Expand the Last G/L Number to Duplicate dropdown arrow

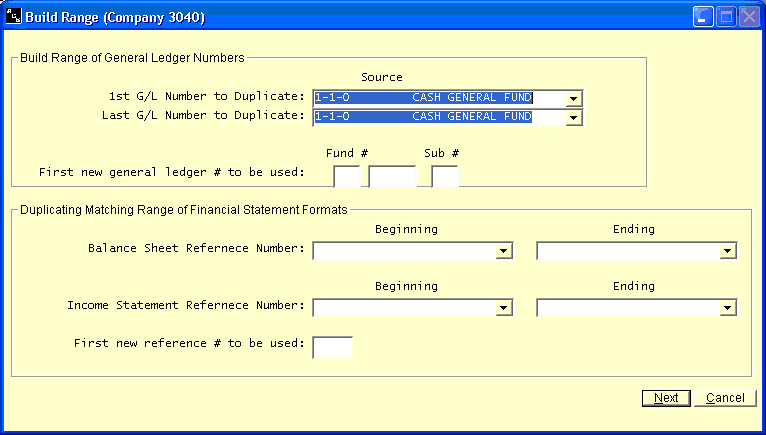(x=573, y=117)
